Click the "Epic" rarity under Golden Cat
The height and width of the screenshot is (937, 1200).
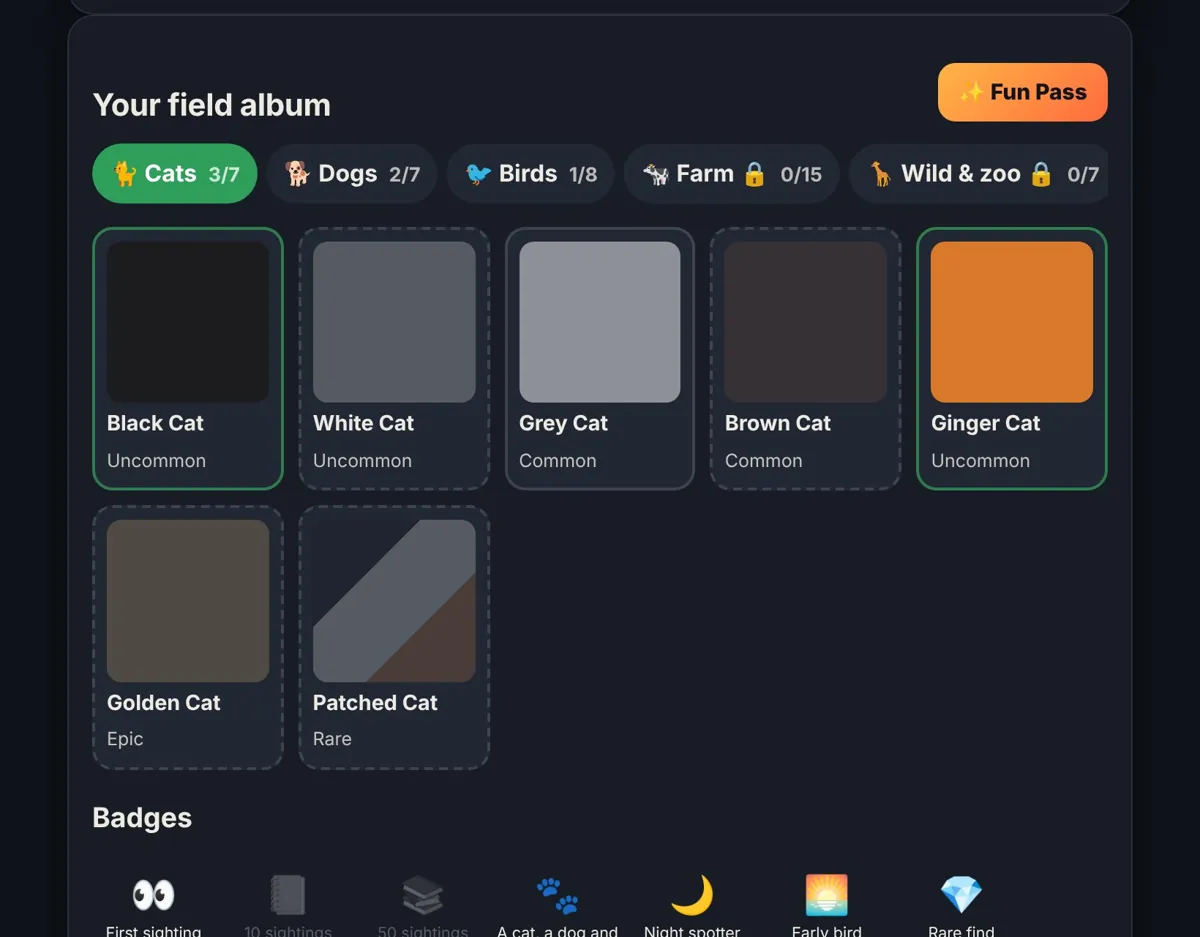pos(125,739)
